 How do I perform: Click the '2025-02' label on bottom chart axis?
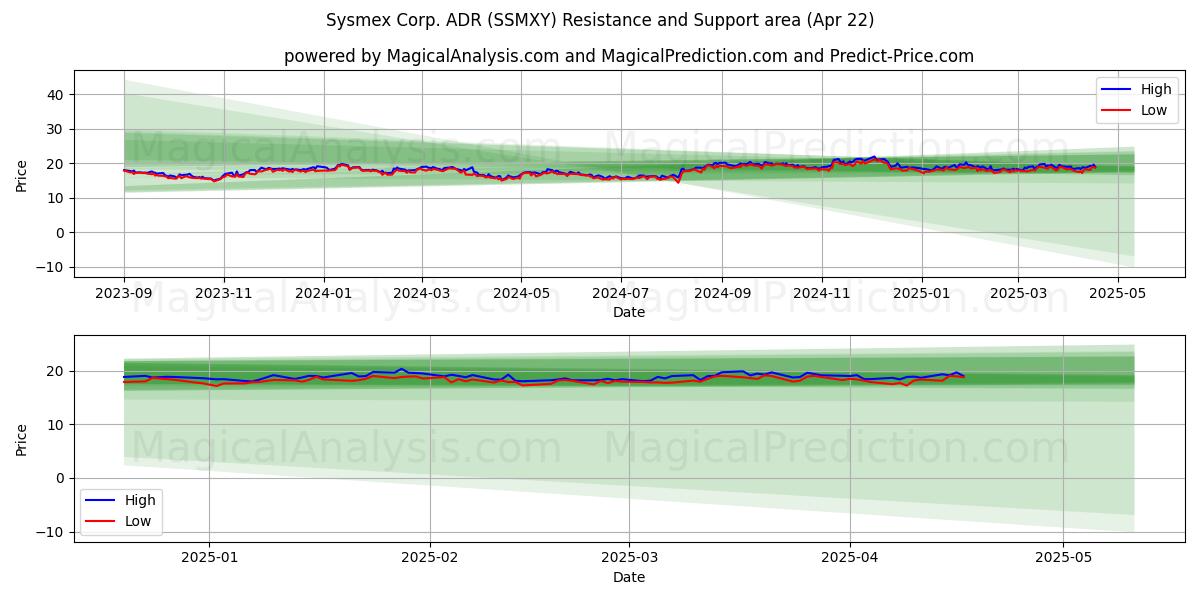click(430, 560)
